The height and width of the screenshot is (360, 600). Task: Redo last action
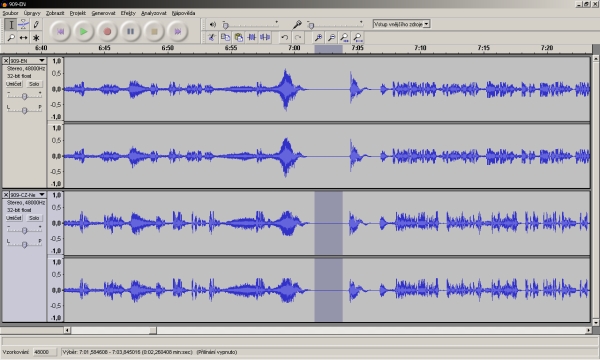(x=298, y=37)
